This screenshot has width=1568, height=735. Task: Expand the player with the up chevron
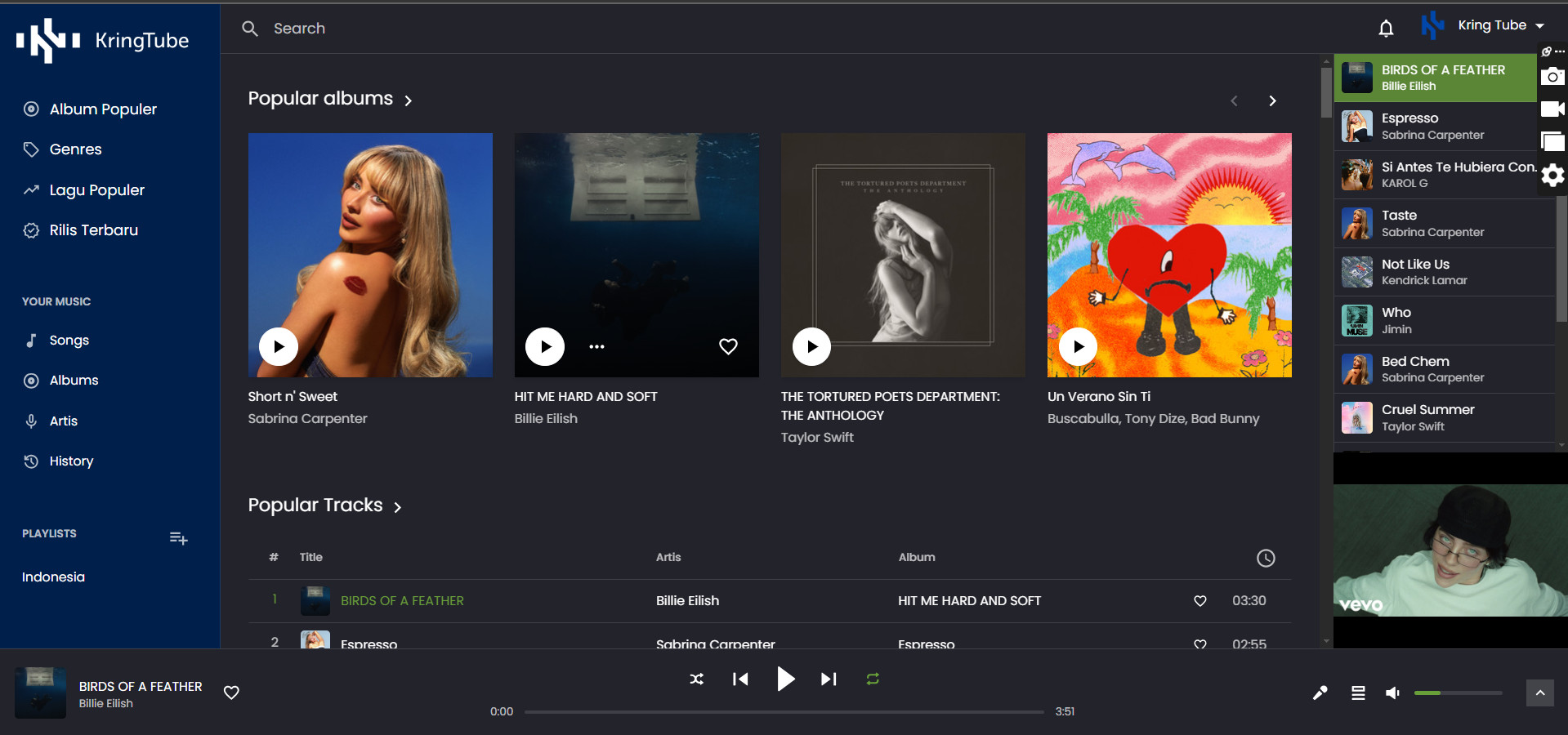(1540, 693)
